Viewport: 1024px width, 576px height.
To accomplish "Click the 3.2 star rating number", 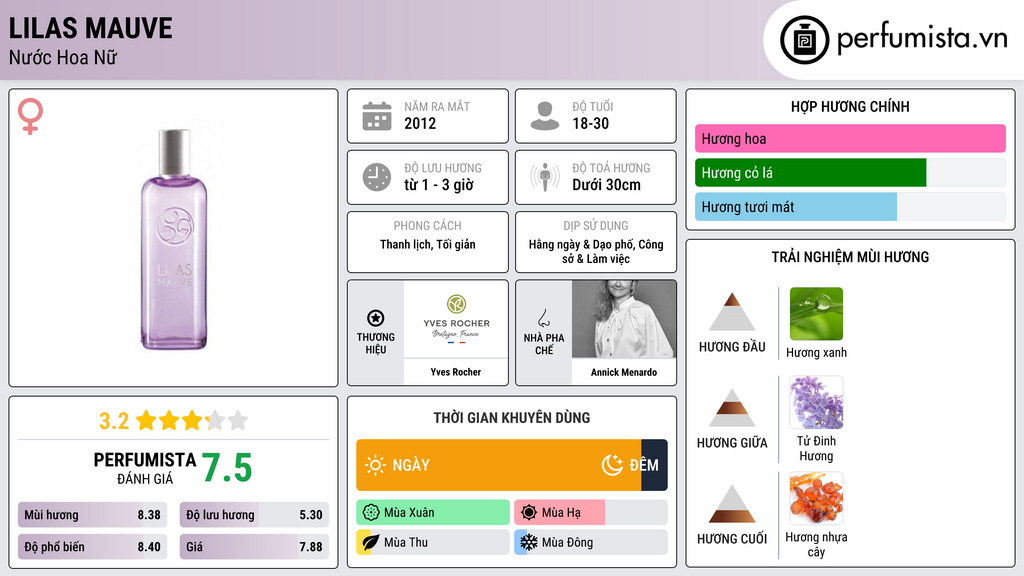I will click(x=114, y=421).
